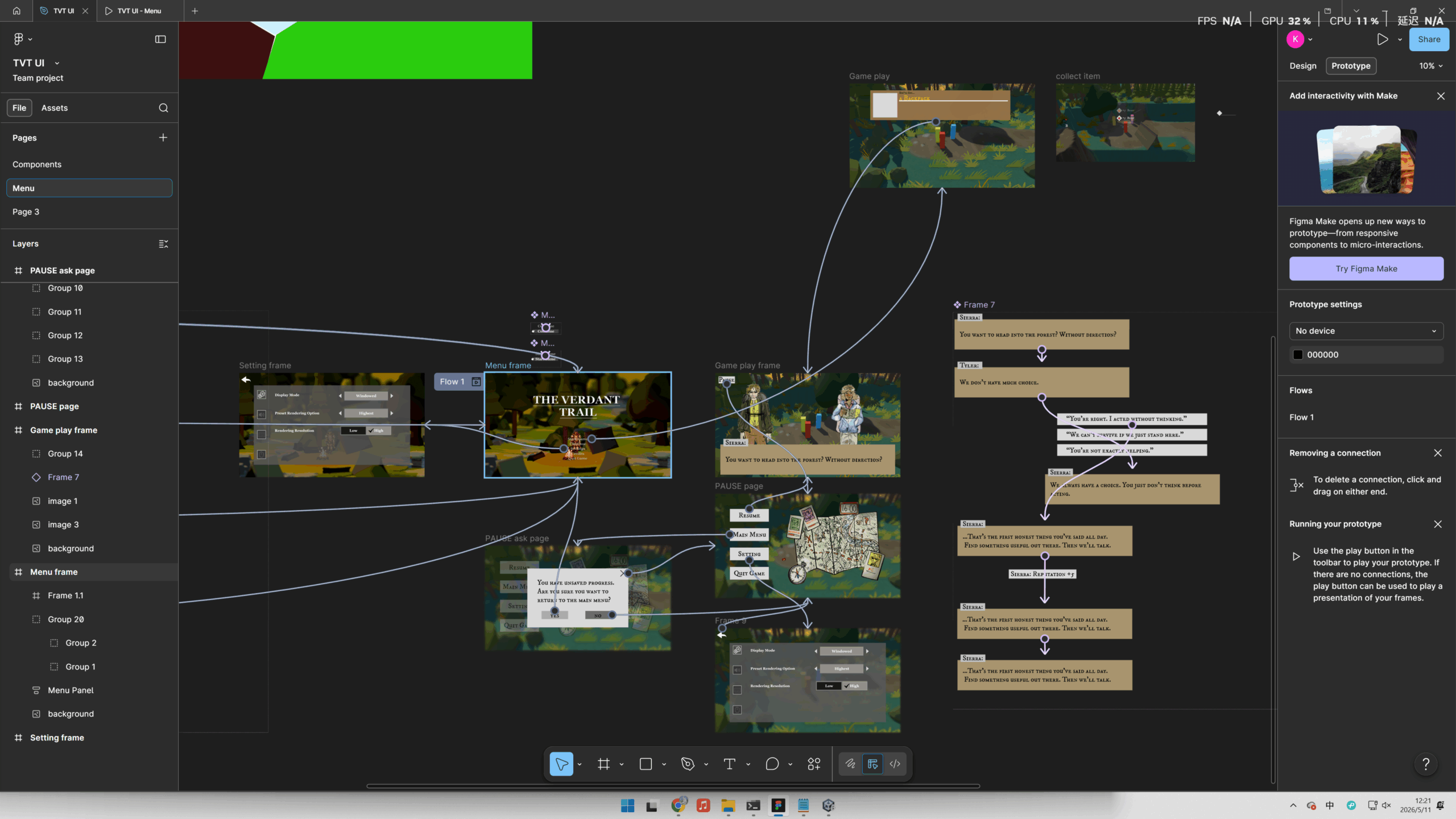The image size is (1456, 819).
Task: Select the Comment tool
Action: pos(772,764)
